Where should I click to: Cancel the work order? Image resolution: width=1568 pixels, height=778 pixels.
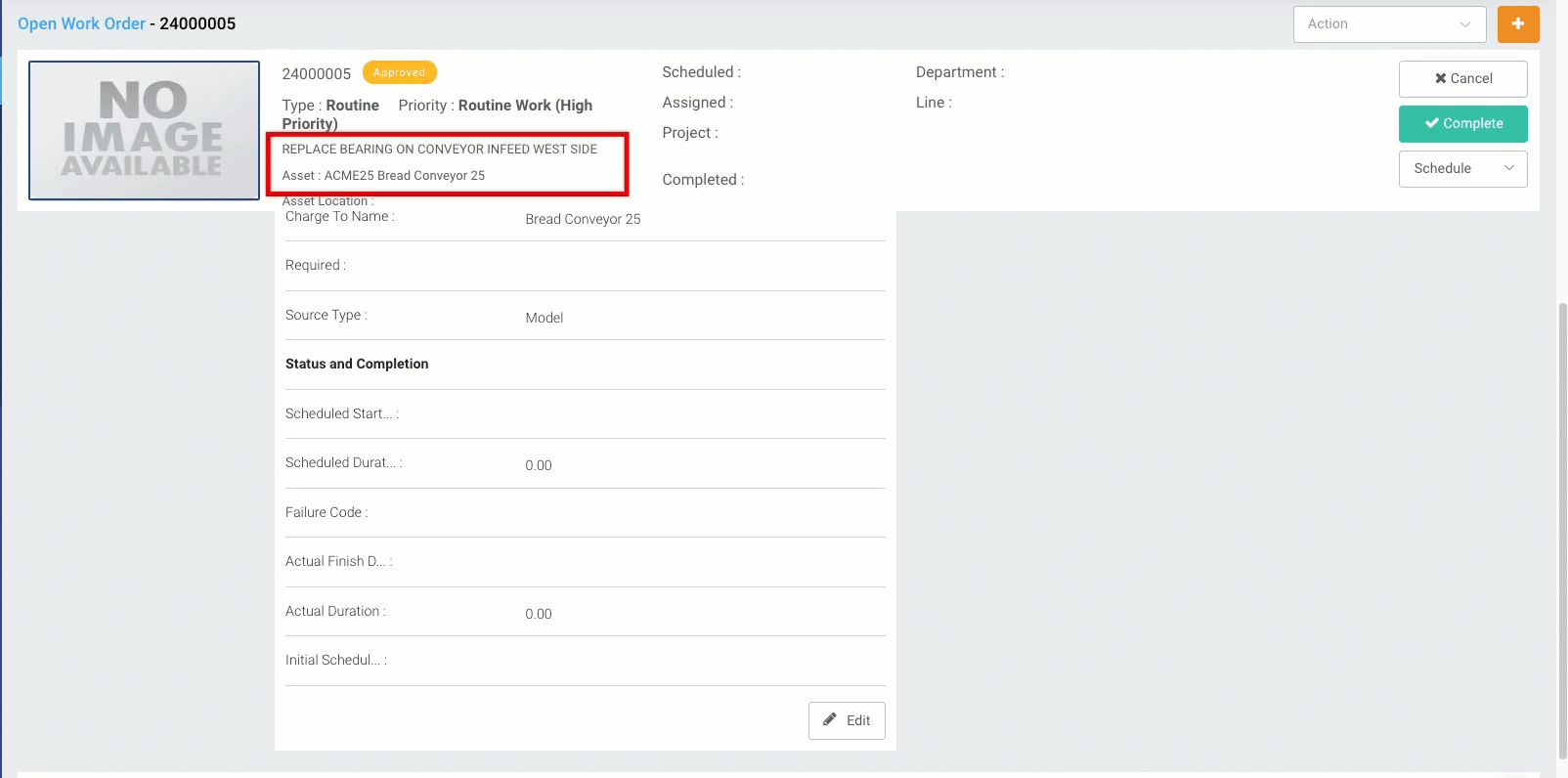1462,79
